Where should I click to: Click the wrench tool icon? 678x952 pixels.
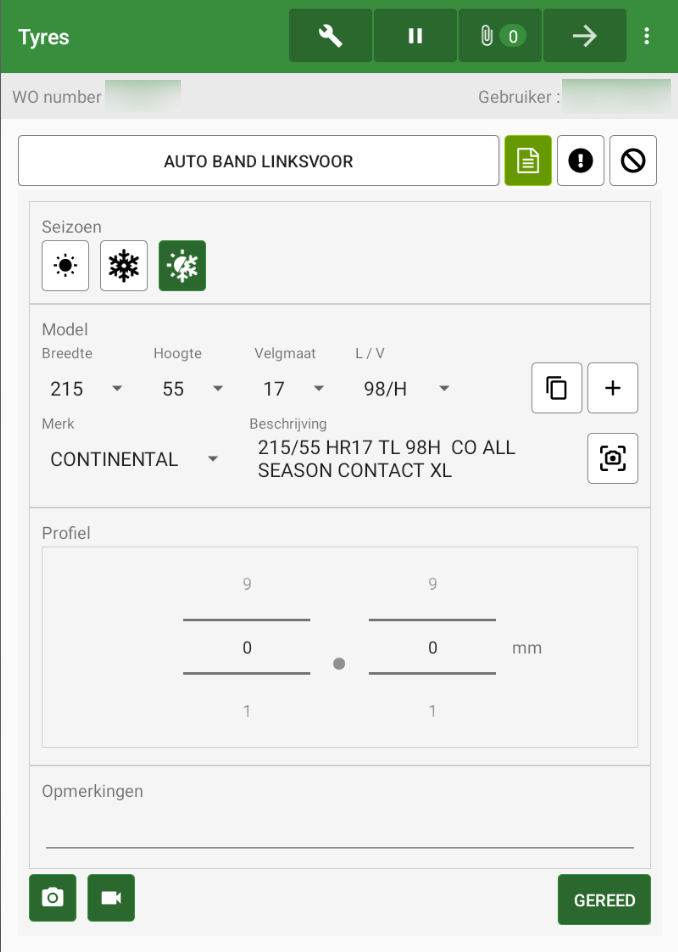330,36
